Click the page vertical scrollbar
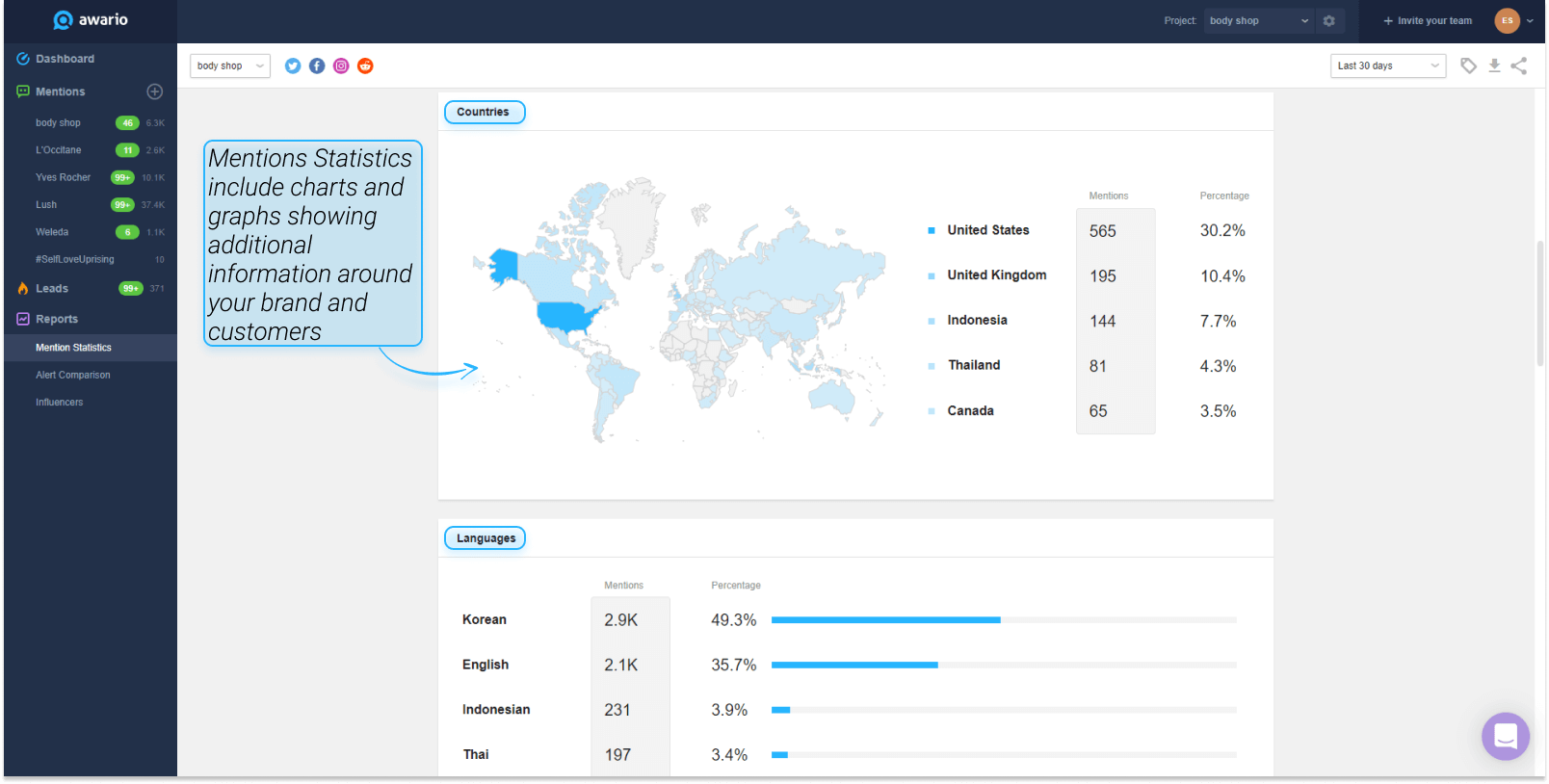Viewport: 1549px width, 784px height. click(1539, 303)
